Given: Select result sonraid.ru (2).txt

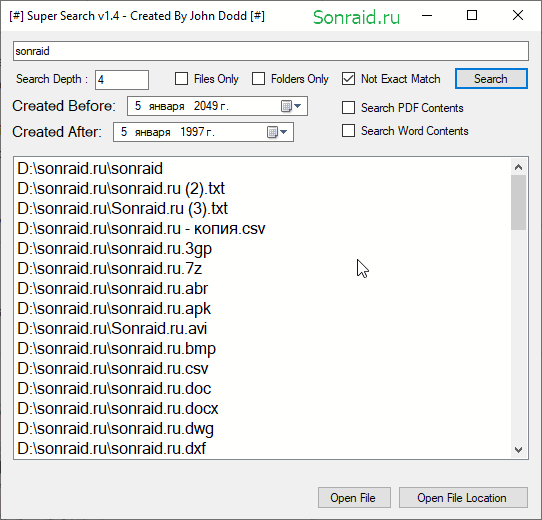Looking at the screenshot, I should point(121,188).
